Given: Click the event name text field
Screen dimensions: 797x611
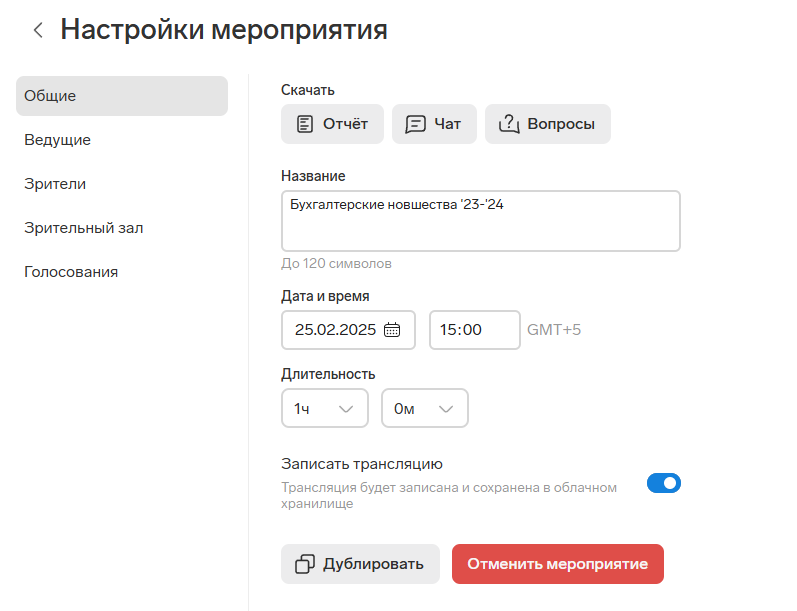Looking at the screenshot, I should (x=481, y=221).
